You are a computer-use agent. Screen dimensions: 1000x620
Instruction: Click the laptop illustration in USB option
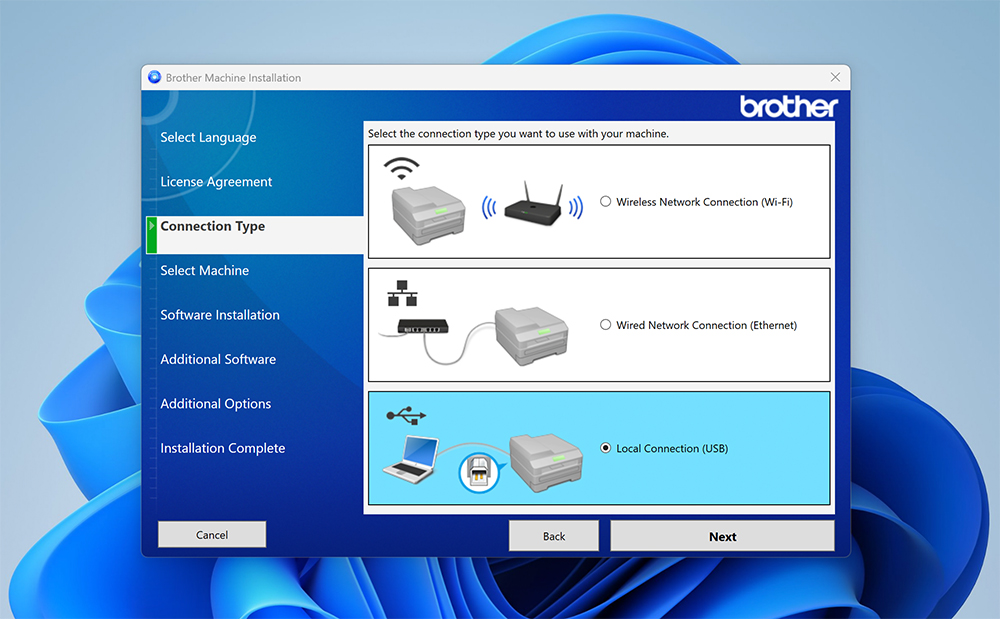pyautogui.click(x=411, y=459)
